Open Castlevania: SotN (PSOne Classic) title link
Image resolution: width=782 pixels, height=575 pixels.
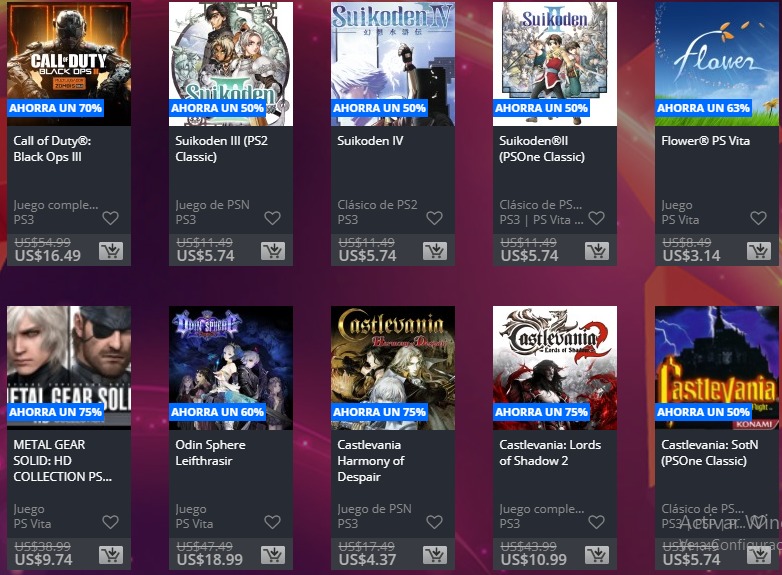coord(710,452)
